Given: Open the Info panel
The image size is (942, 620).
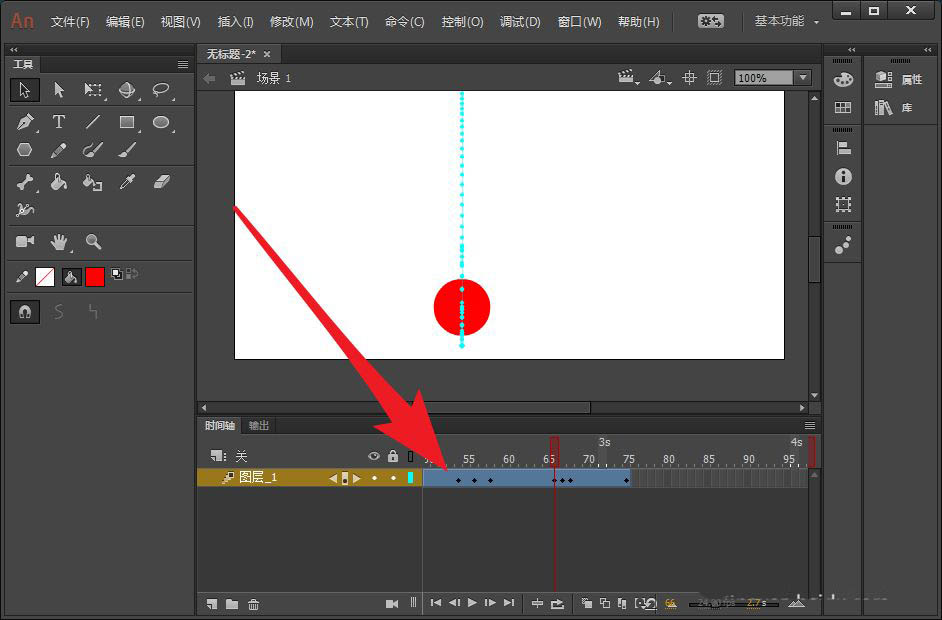Looking at the screenshot, I should (x=843, y=177).
